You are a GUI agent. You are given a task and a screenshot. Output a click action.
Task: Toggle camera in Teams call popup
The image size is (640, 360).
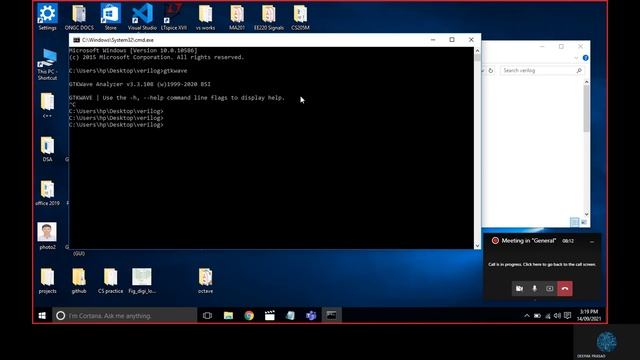pyautogui.click(x=519, y=289)
